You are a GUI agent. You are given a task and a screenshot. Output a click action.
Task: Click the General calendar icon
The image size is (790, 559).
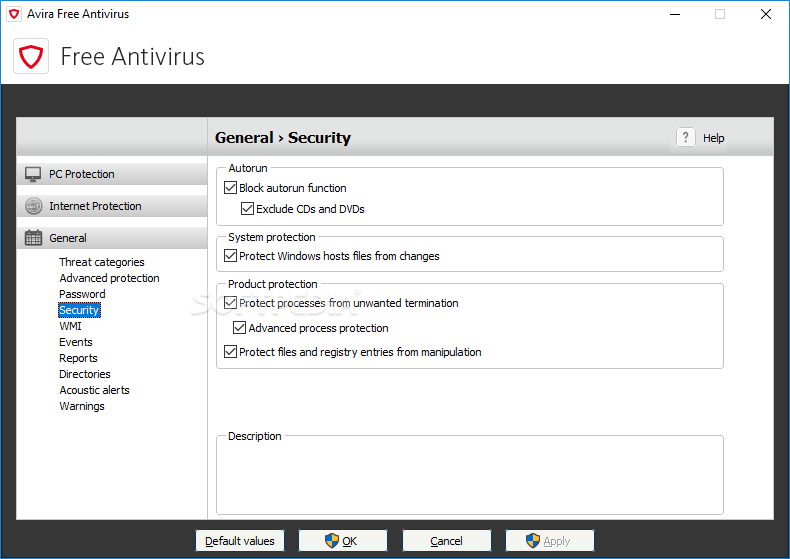[x=33, y=238]
